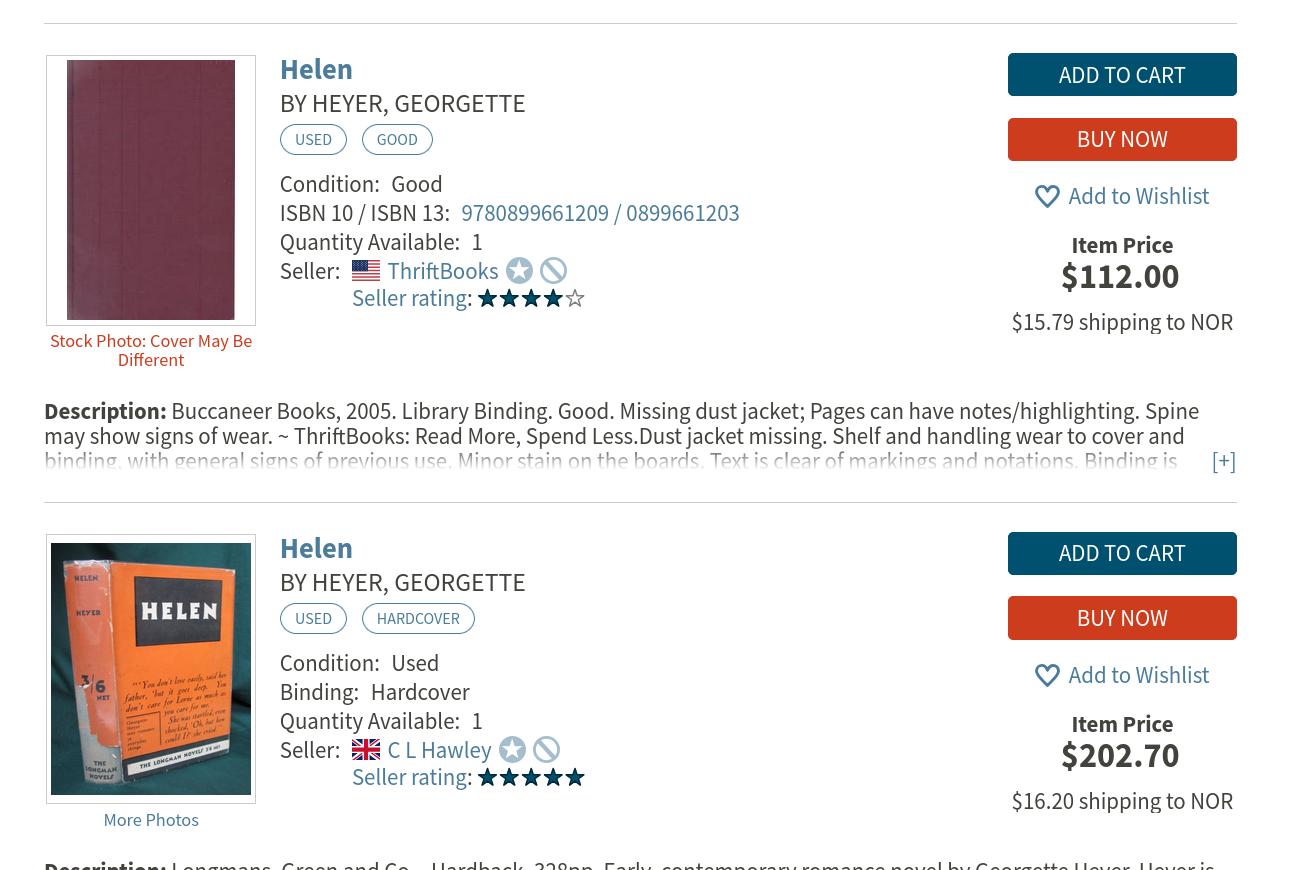Add the $112.00 Helen listing to cart
Viewport: 1313px width, 870px height.
pyautogui.click(x=1122, y=75)
